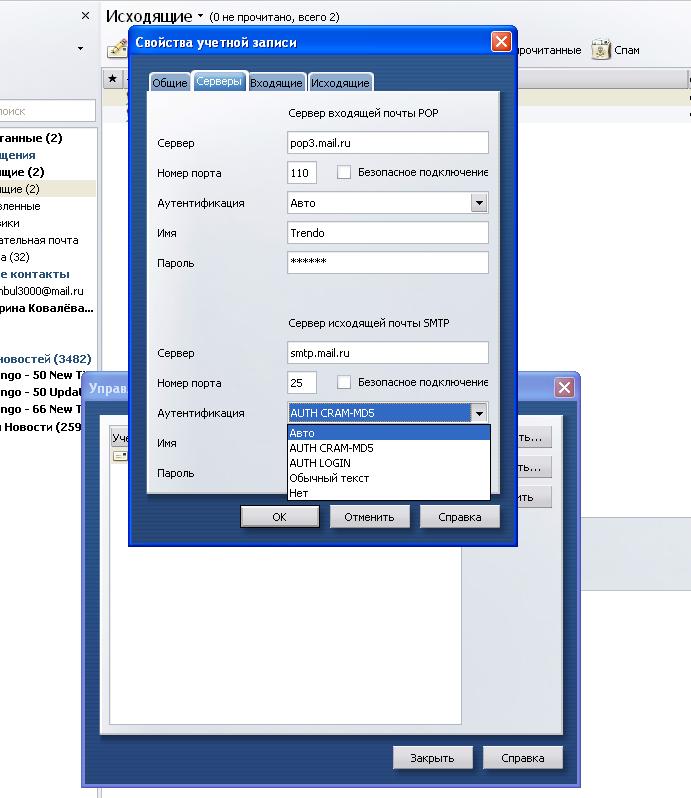Screen dimensions: 691x798
Task: Click the pop3.mail.ru server input field
Action: tap(387, 143)
